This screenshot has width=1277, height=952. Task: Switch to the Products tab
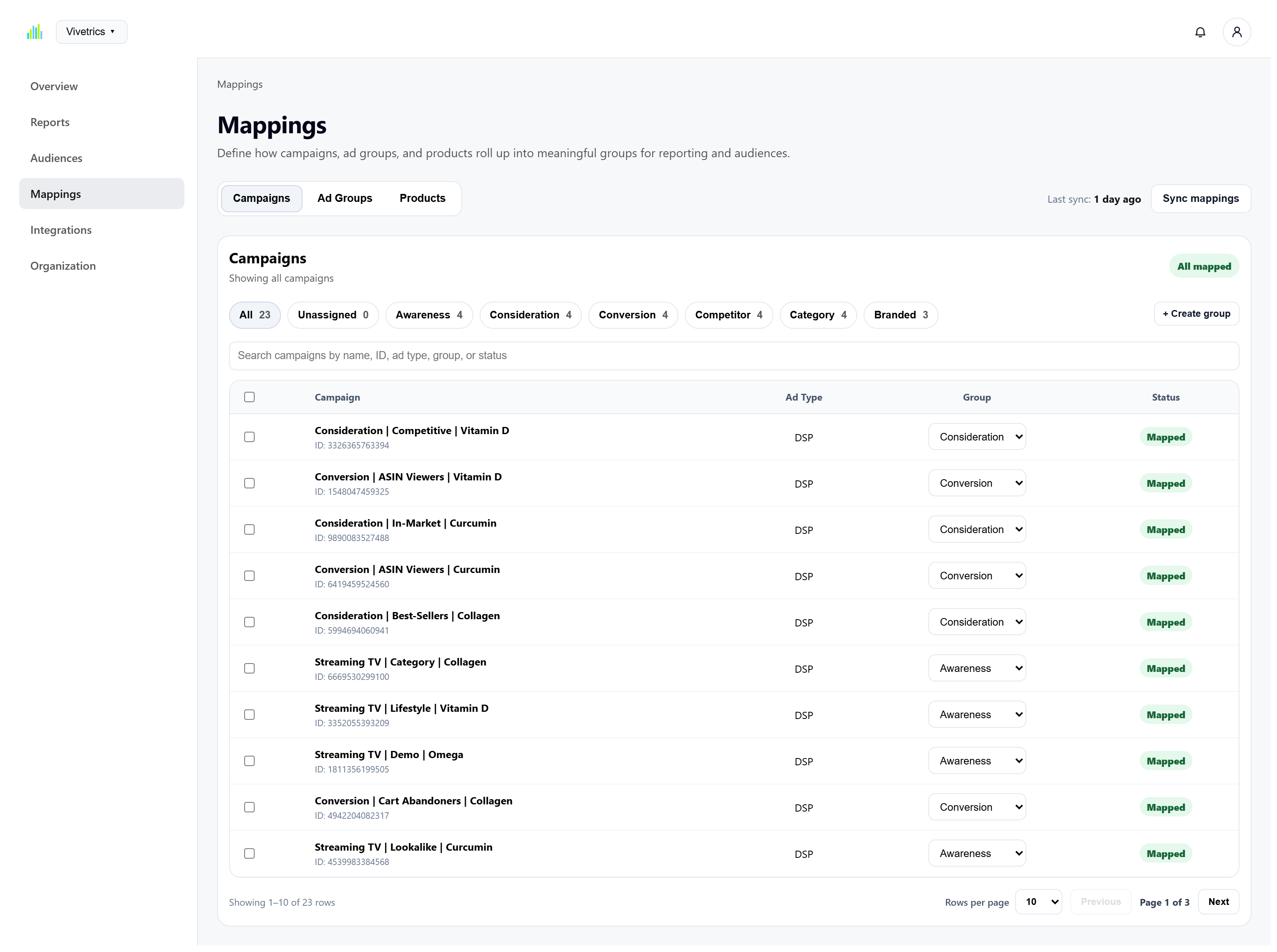click(422, 198)
